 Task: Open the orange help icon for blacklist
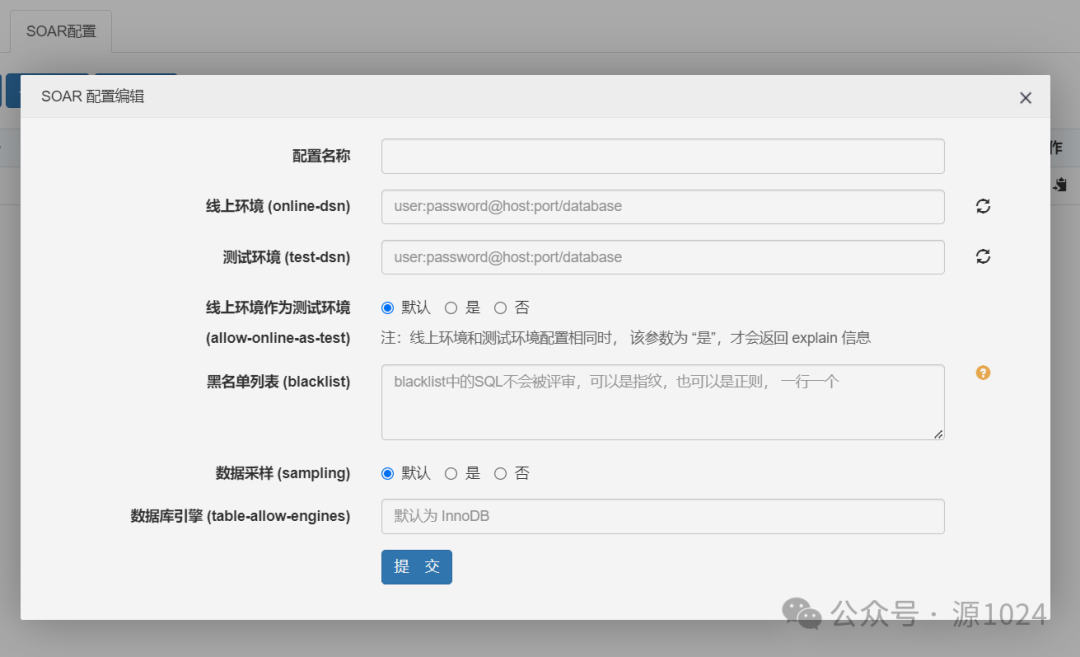pyautogui.click(x=983, y=373)
